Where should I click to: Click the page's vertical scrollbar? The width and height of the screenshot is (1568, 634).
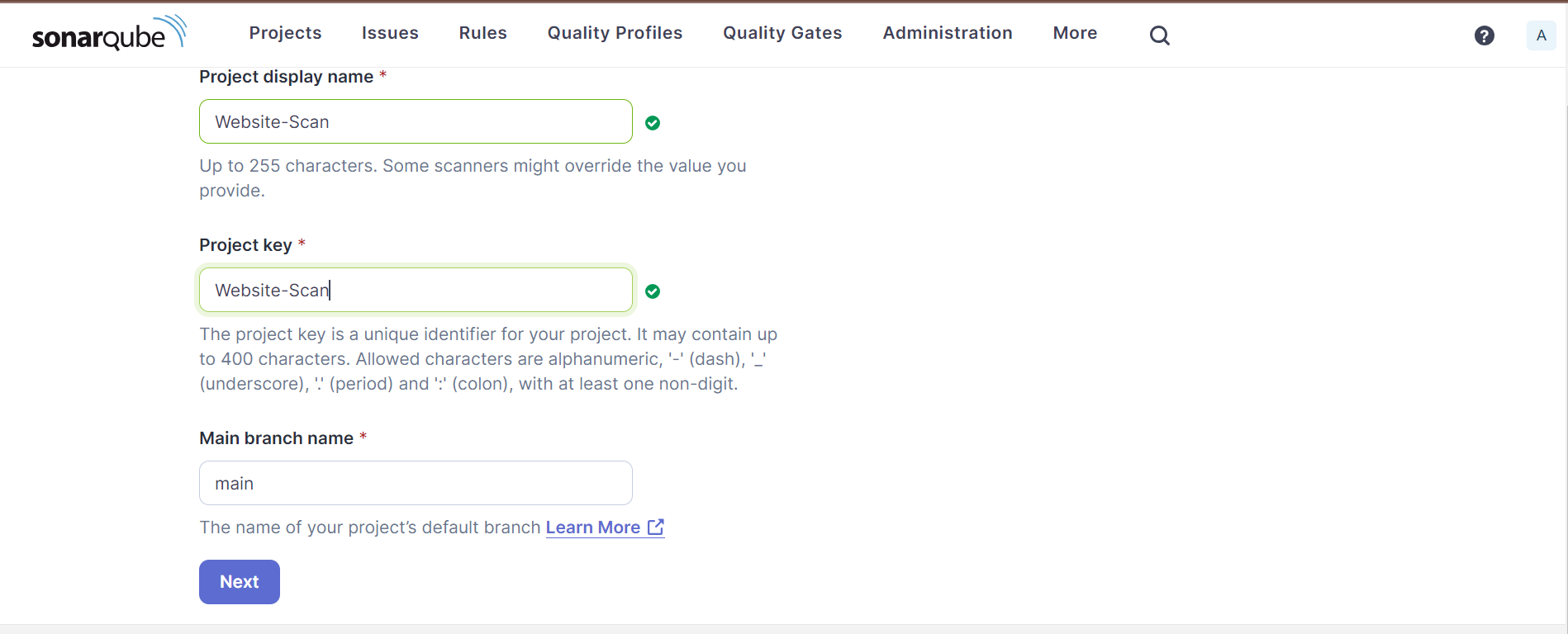coord(1564,347)
